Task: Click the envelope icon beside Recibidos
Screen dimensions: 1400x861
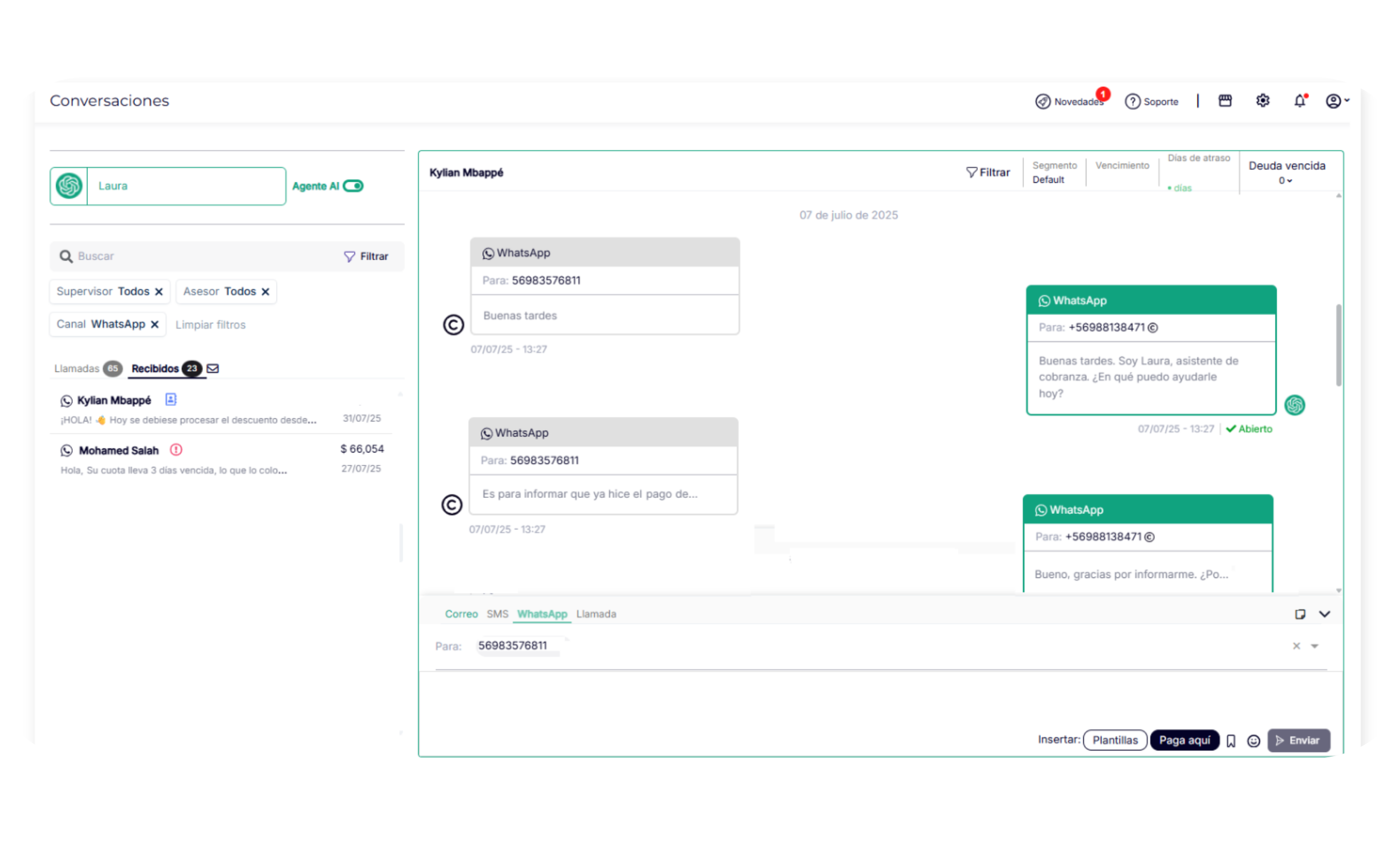Action: click(212, 368)
